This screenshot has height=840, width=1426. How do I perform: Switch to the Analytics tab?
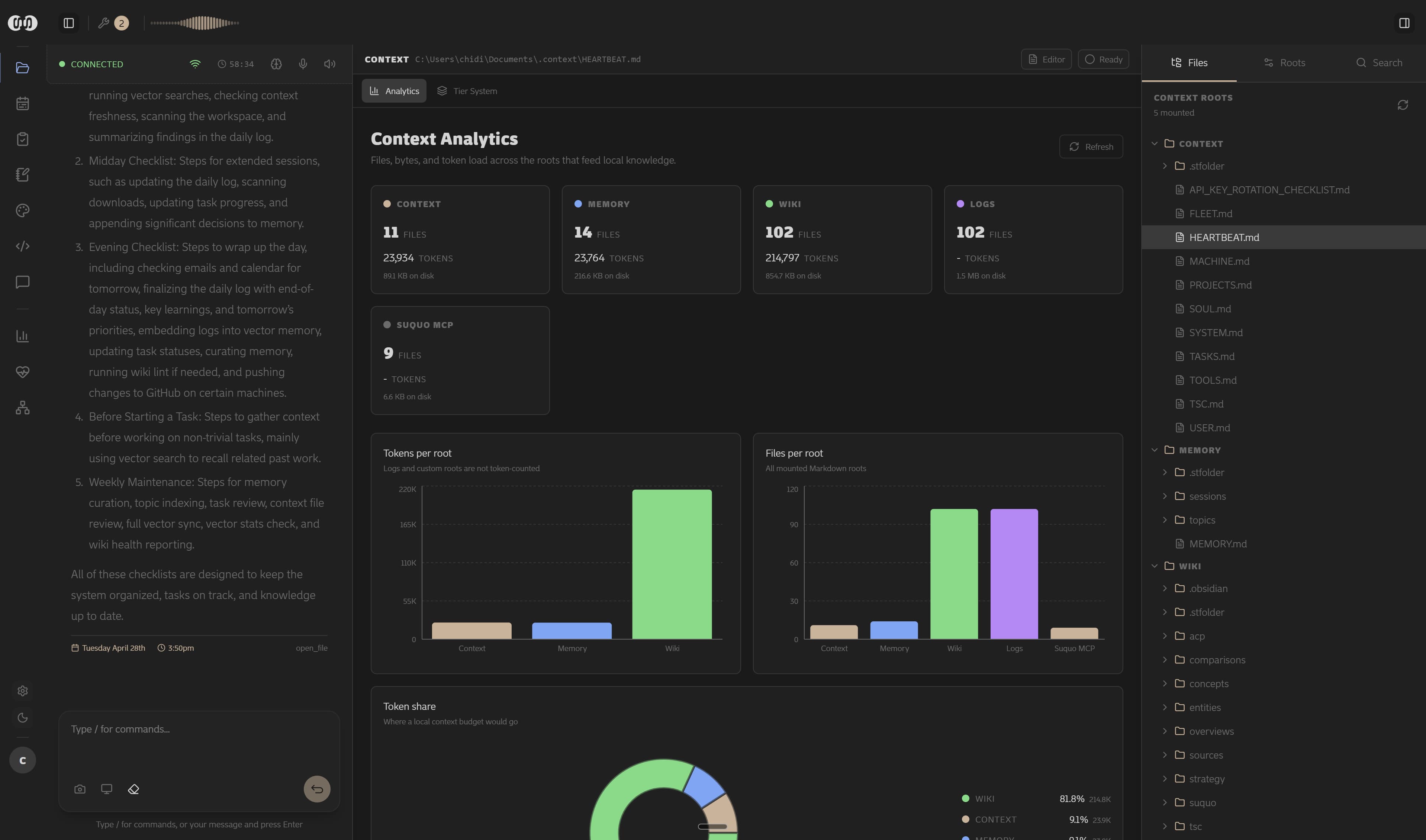(x=395, y=91)
